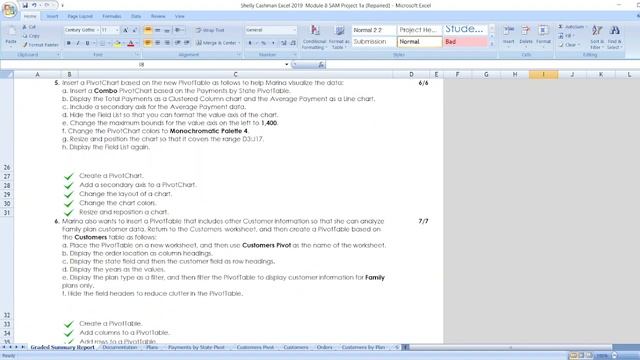Activate Format Painter
Image resolution: width=640 pixels, height=360 pixels.
40,45
